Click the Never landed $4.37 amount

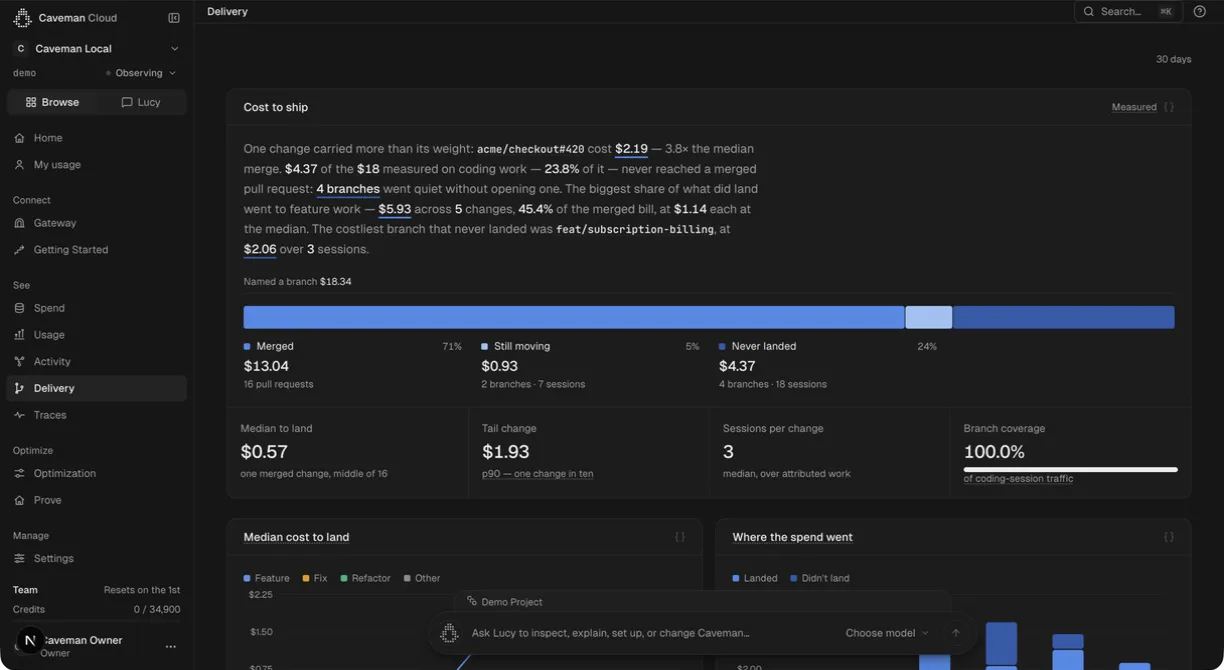click(x=737, y=366)
